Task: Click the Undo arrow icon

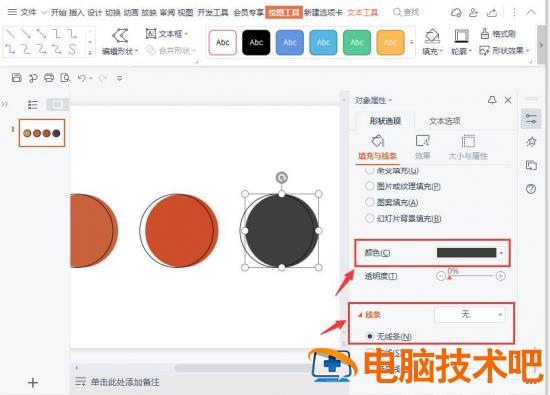Action: click(x=81, y=78)
